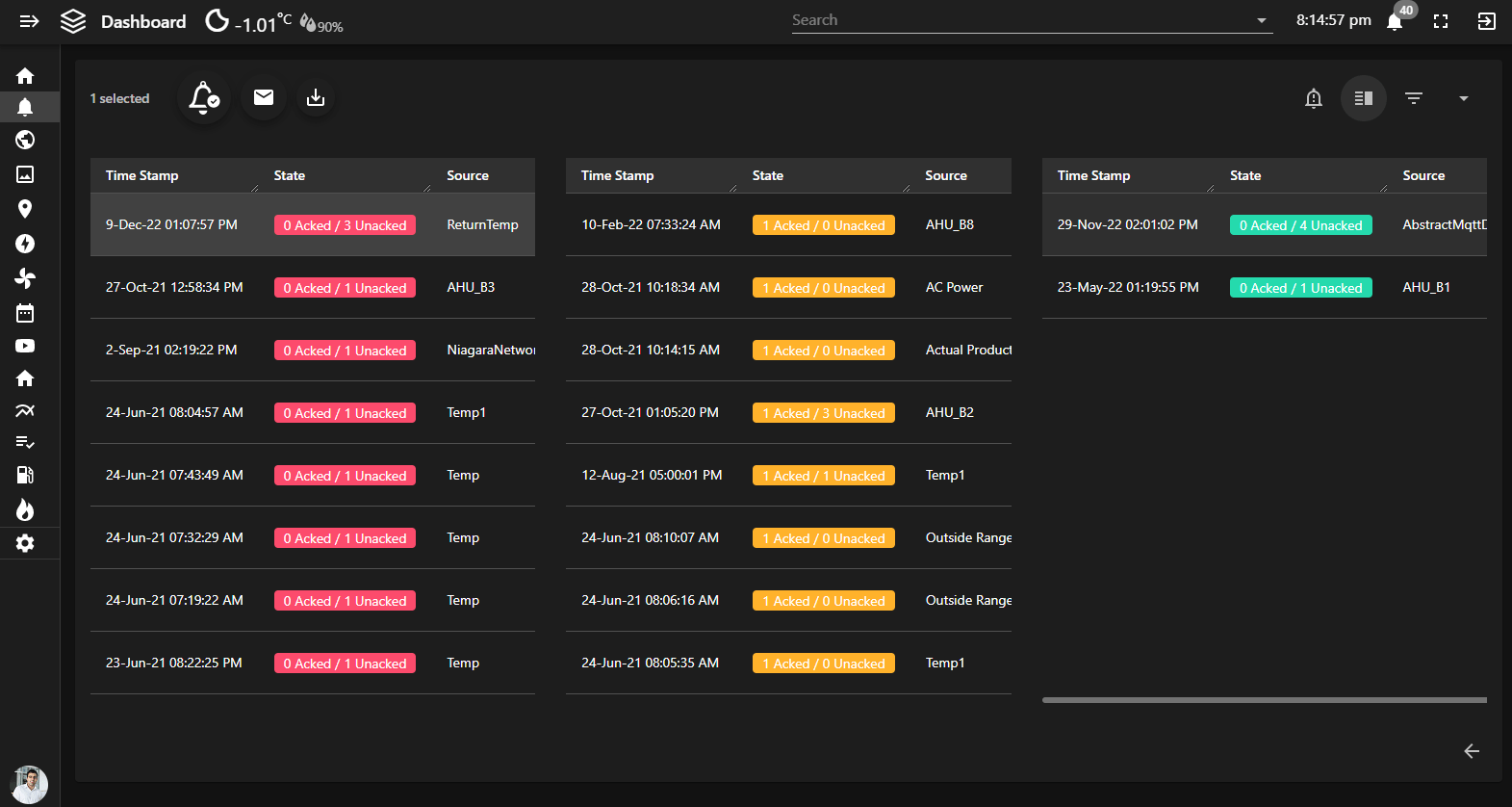Open the fan icon in the sidebar

(x=25, y=278)
